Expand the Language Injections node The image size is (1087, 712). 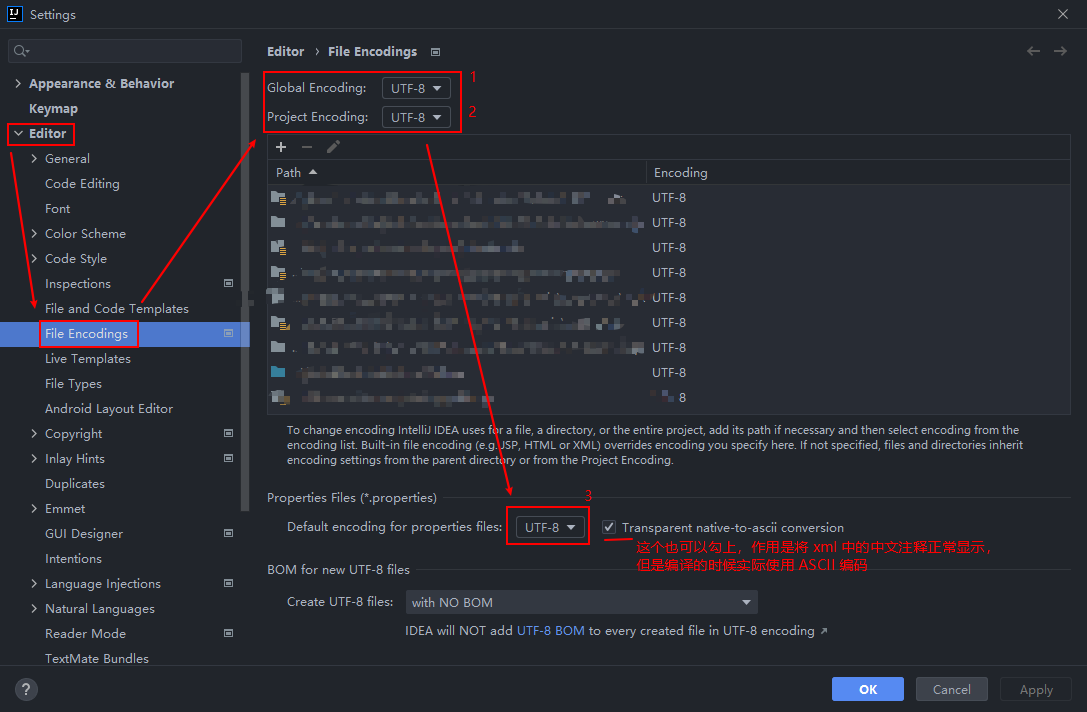pos(34,583)
